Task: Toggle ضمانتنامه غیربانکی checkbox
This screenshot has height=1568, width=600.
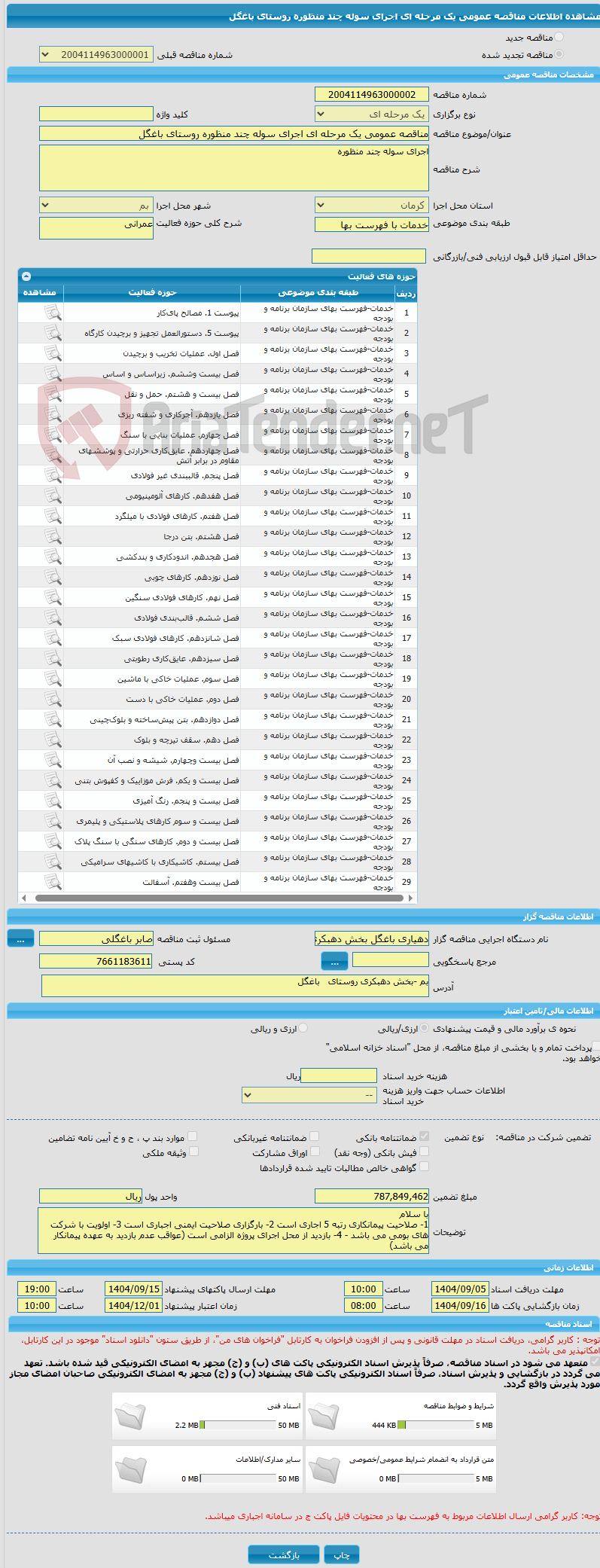Action: [x=315, y=1136]
